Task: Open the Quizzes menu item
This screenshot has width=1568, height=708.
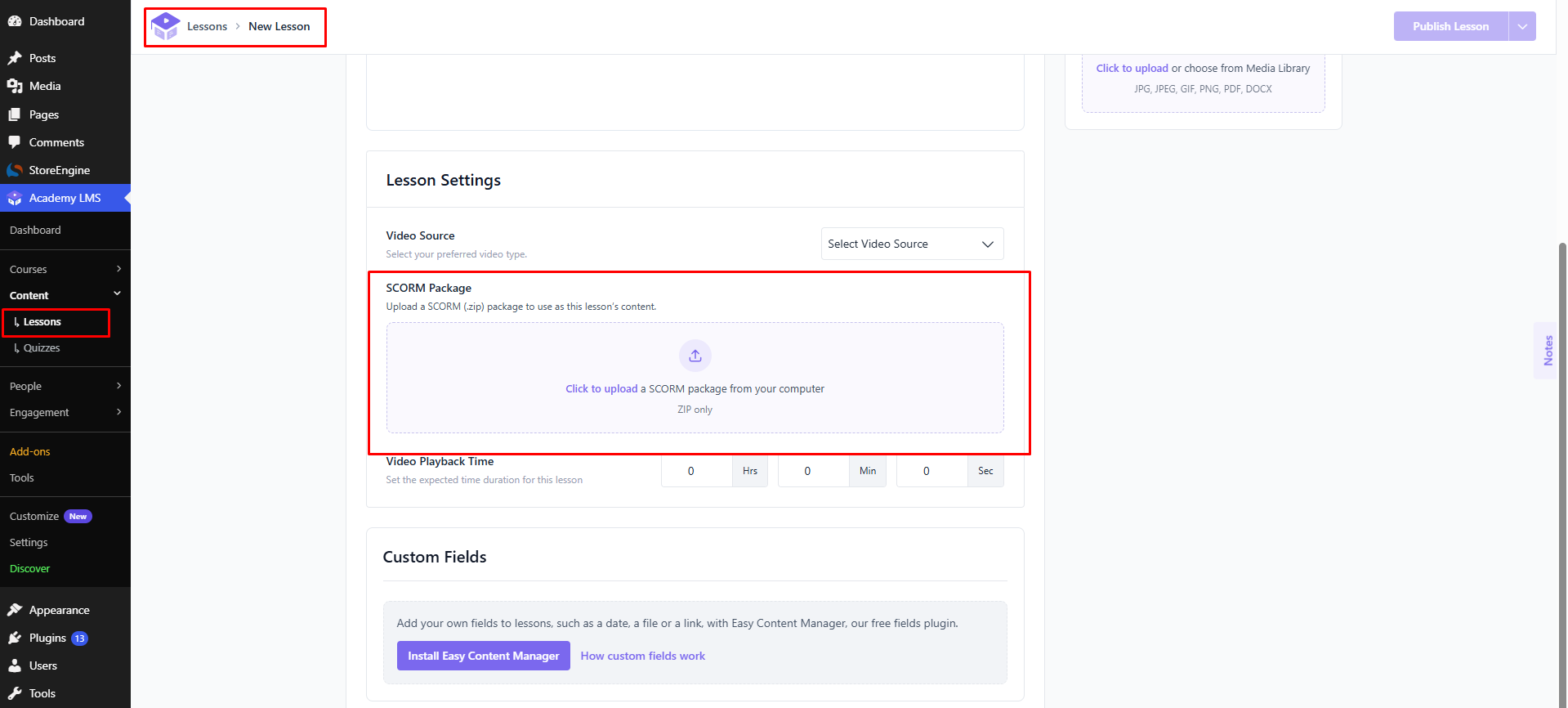Action: [42, 347]
